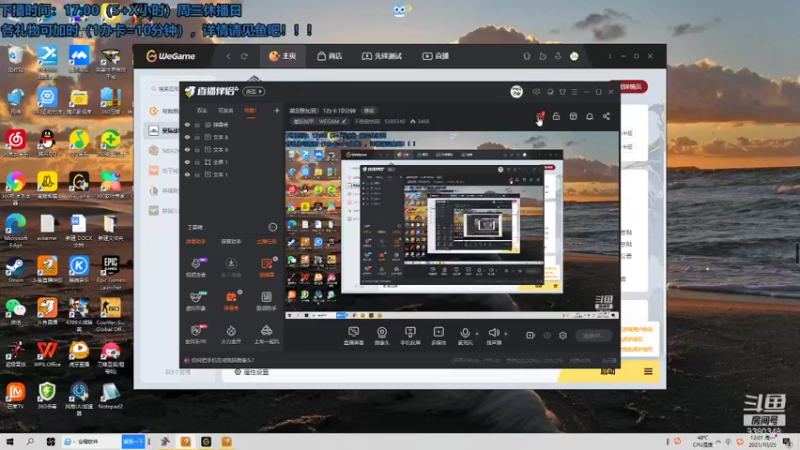Share the live room link icon
Screen dimensions: 800x450
[x=606, y=116]
